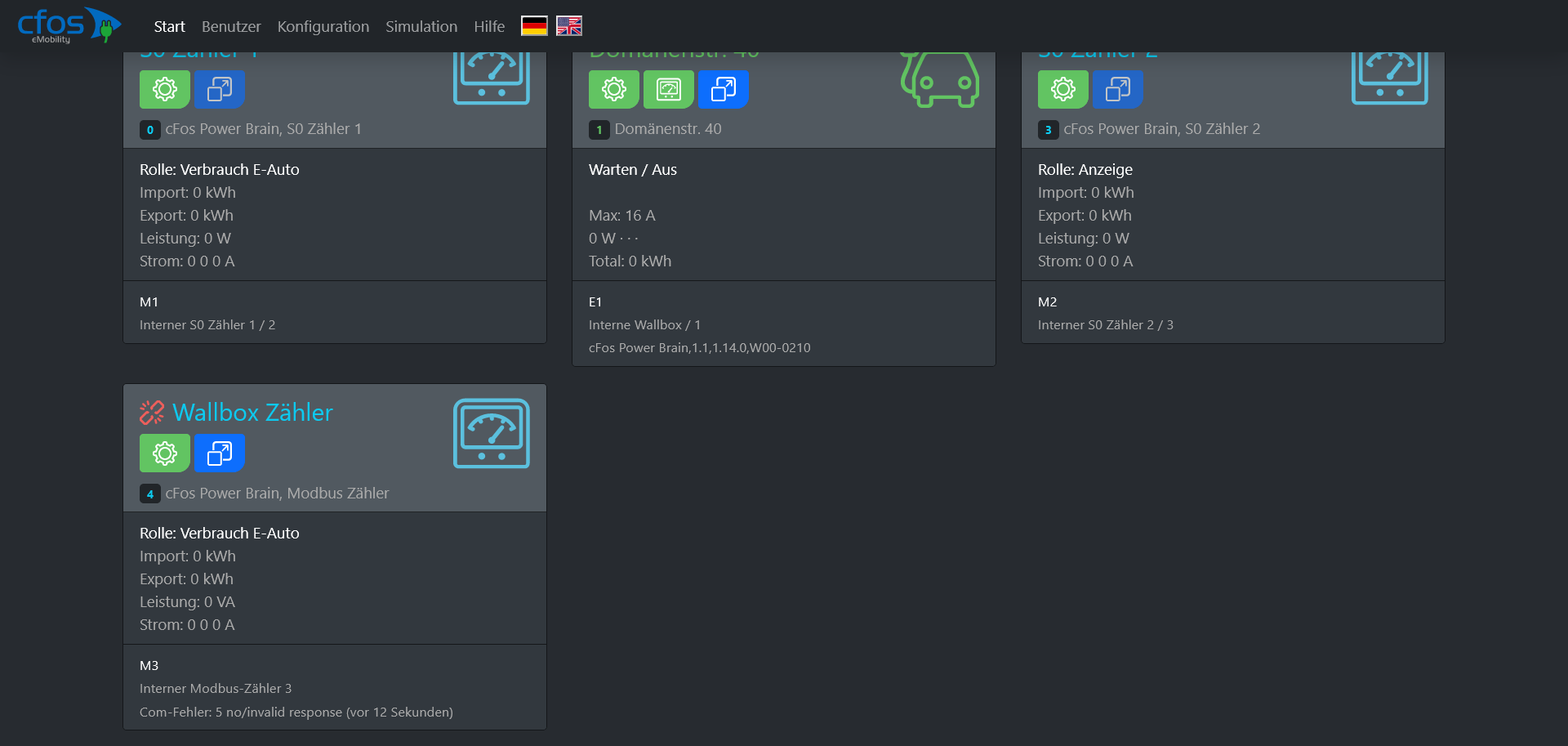This screenshot has height=746, width=1568.
Task: Open pop-out window icon for S0 Zähler 1
Action: pyautogui.click(x=220, y=89)
